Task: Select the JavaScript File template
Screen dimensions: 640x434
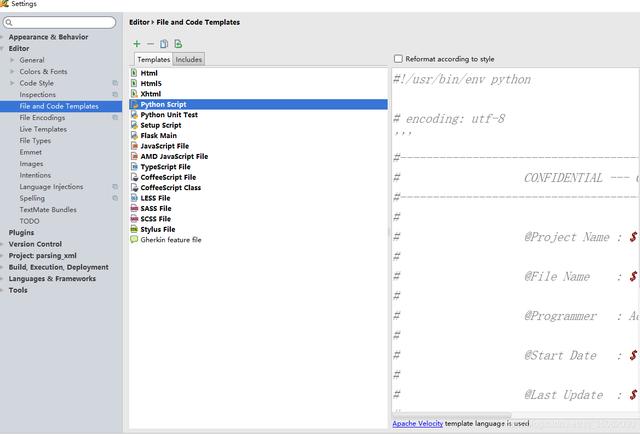Action: point(164,146)
